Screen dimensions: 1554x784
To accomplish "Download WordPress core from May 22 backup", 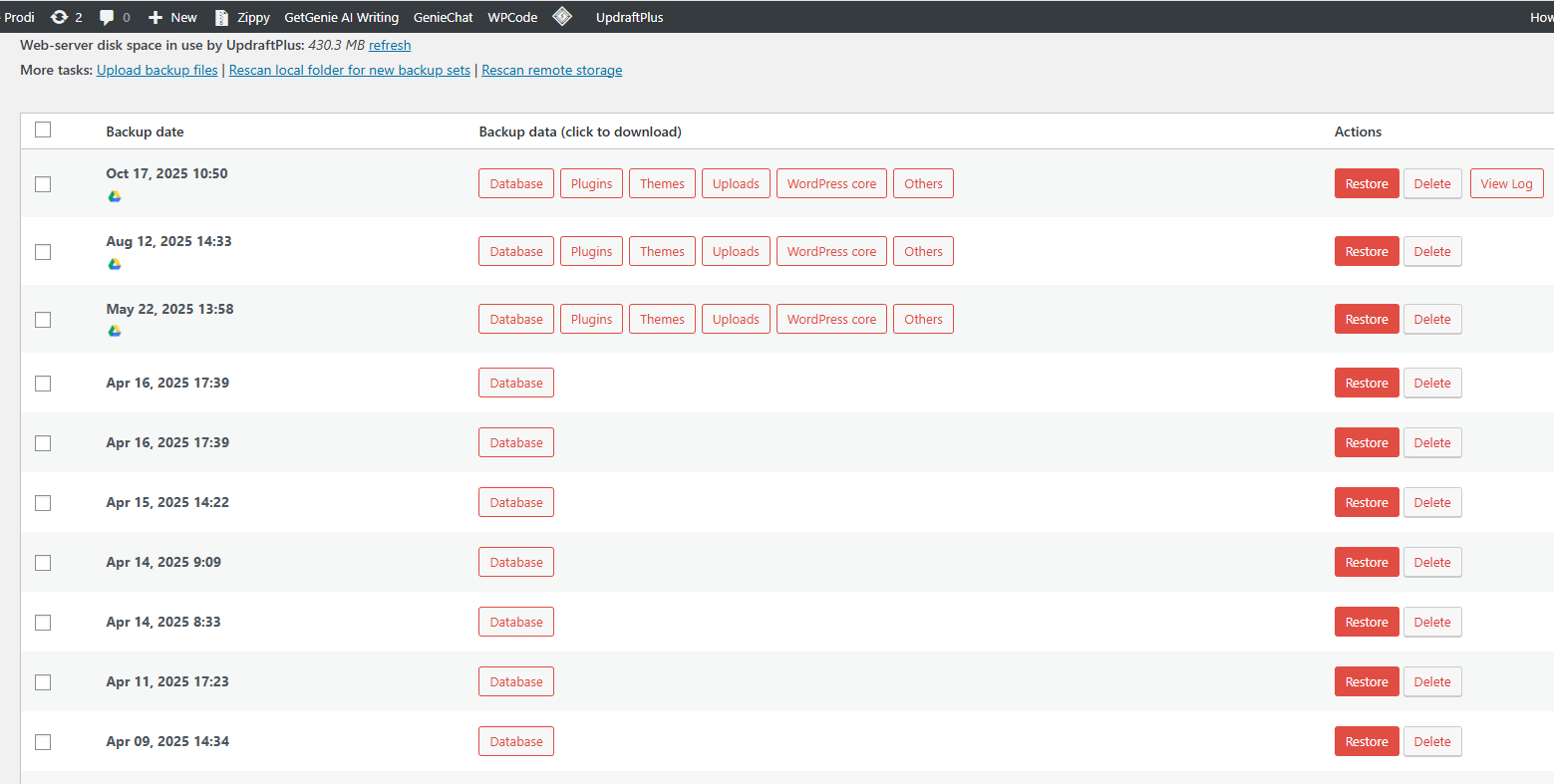I will tap(831, 320).
